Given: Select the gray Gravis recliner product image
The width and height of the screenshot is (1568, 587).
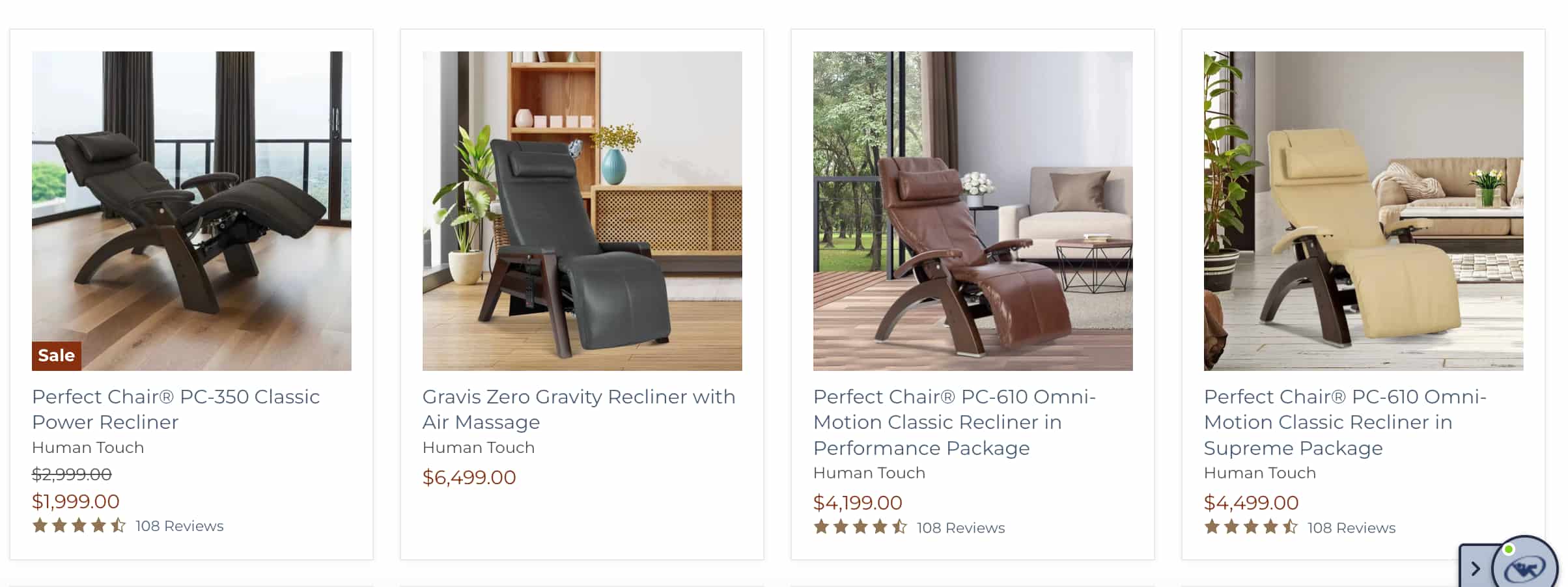Looking at the screenshot, I should pos(582,211).
